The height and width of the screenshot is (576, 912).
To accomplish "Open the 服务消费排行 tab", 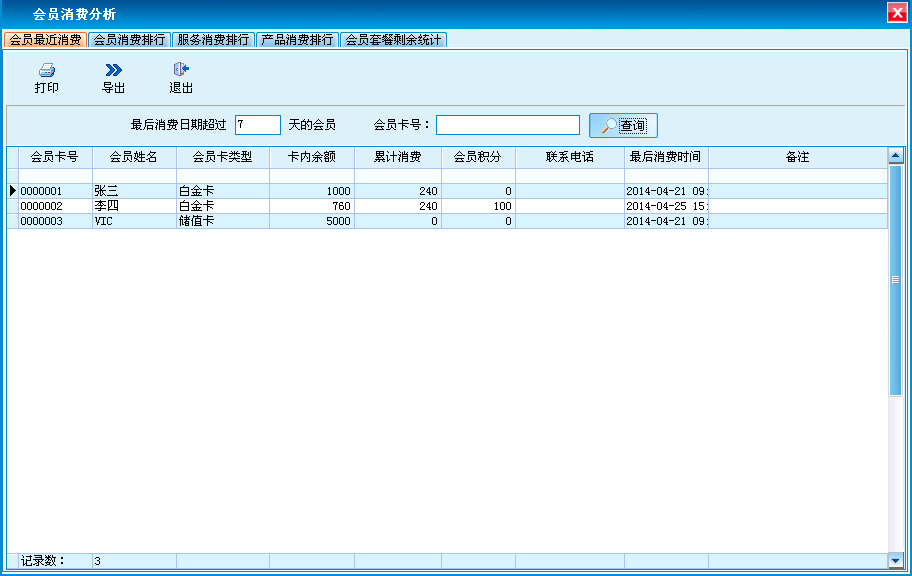I will 213,40.
